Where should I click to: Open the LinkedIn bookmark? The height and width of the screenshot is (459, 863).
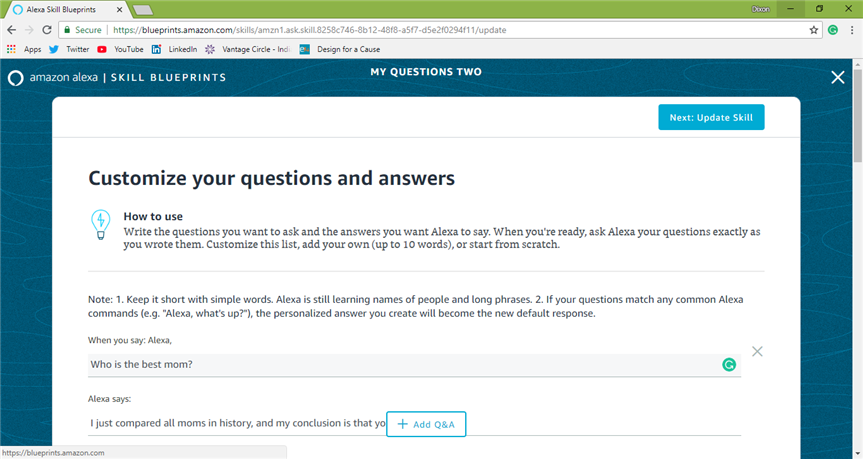click(x=174, y=49)
